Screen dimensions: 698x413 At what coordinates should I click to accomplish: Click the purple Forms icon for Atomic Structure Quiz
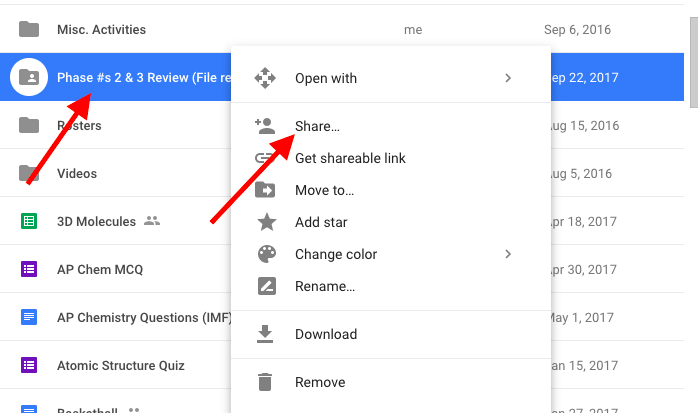coord(29,365)
